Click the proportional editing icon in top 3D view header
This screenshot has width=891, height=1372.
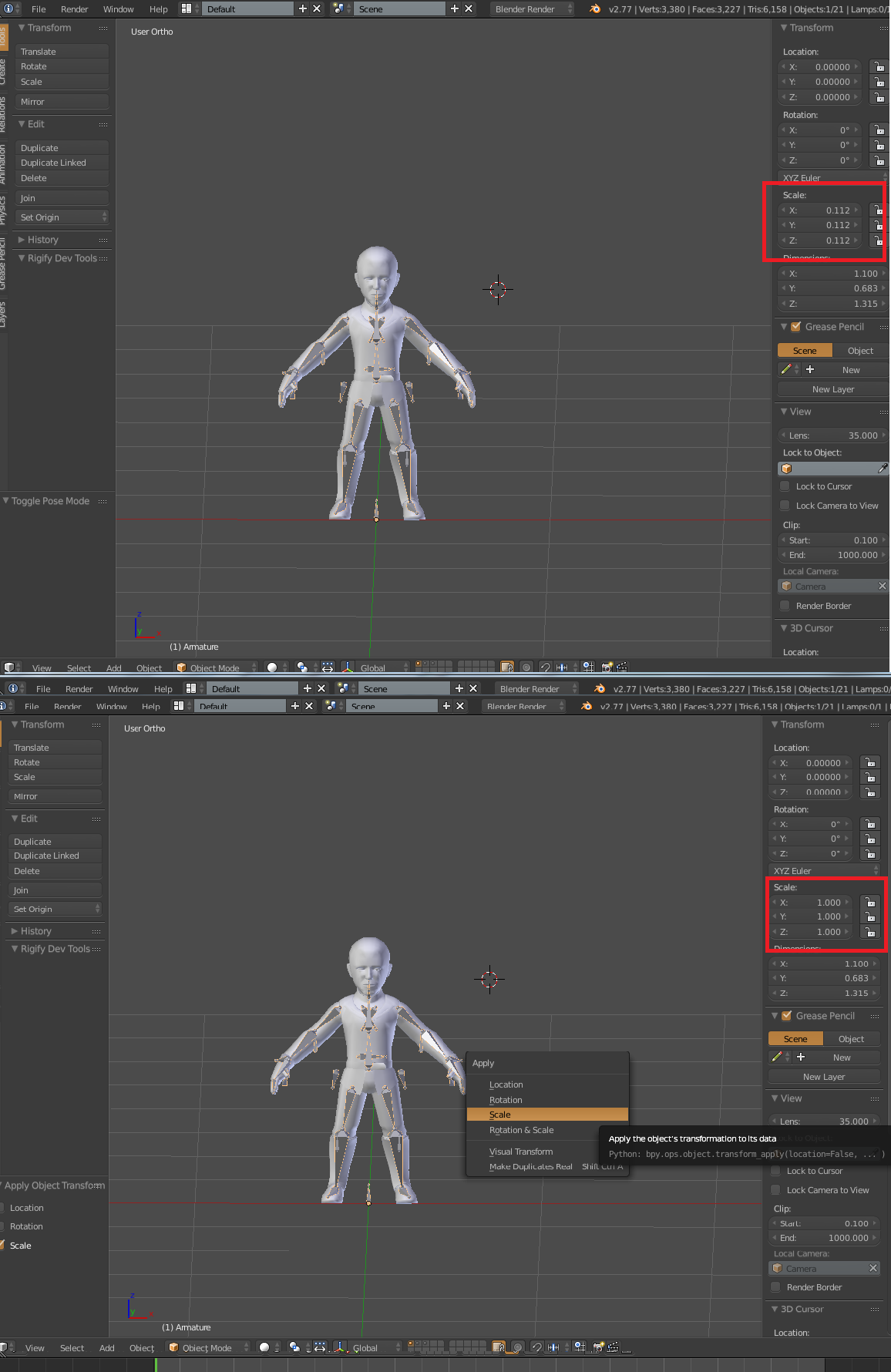(x=526, y=668)
